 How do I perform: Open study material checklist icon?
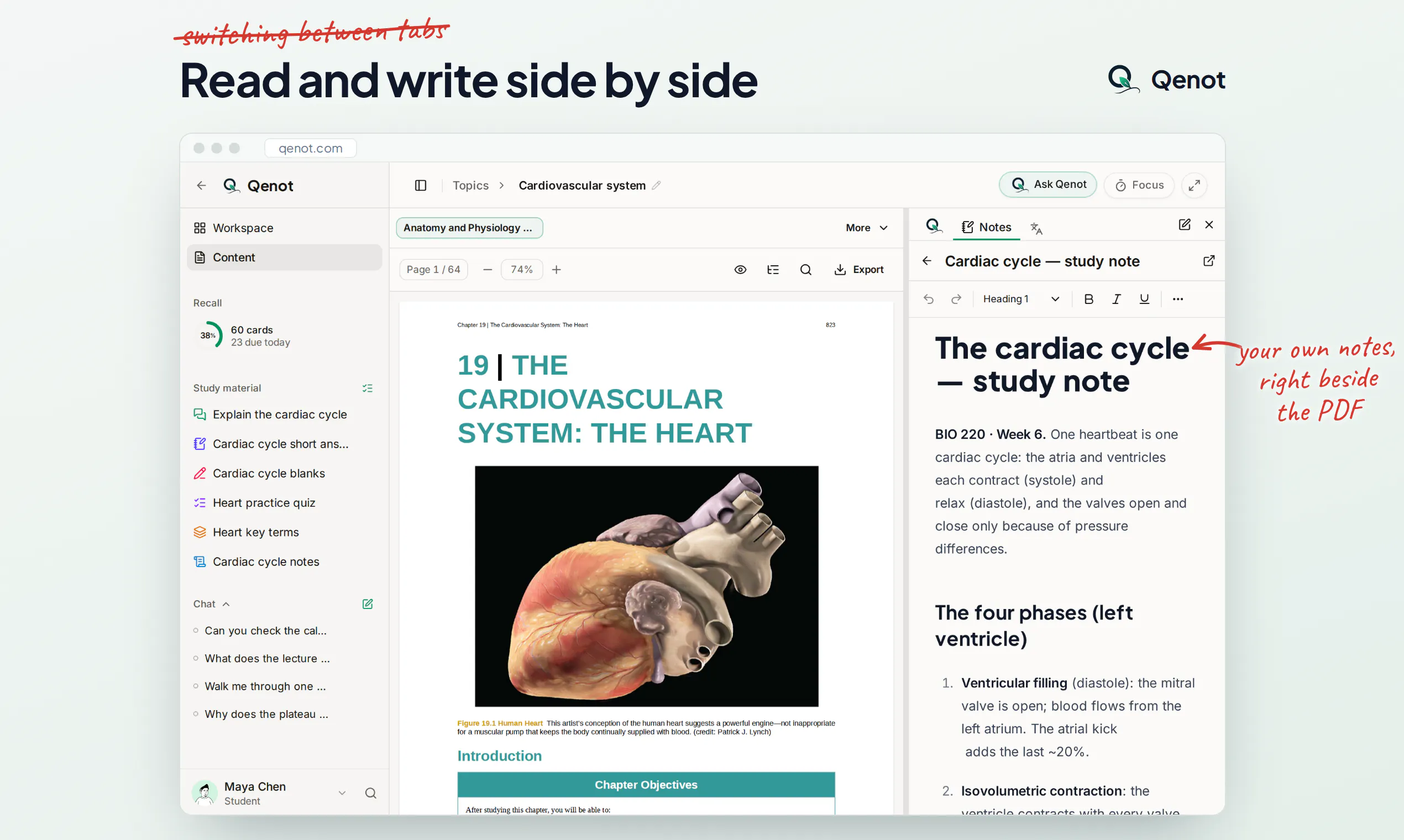368,389
